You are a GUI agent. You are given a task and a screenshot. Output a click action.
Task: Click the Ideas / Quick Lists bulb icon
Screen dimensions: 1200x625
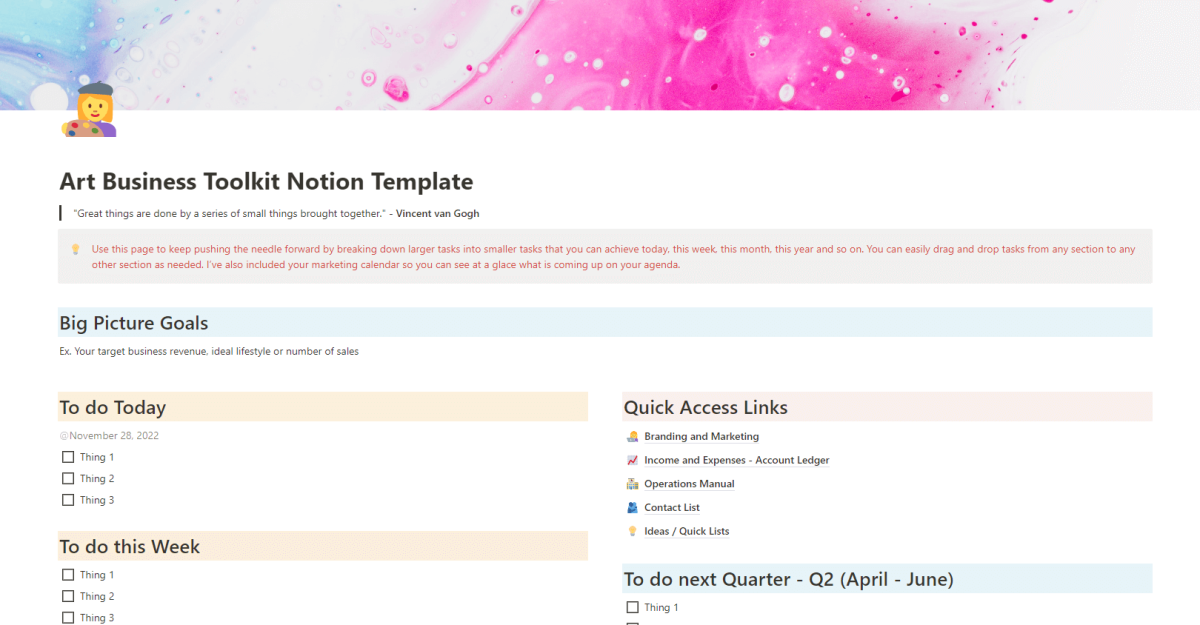point(632,531)
